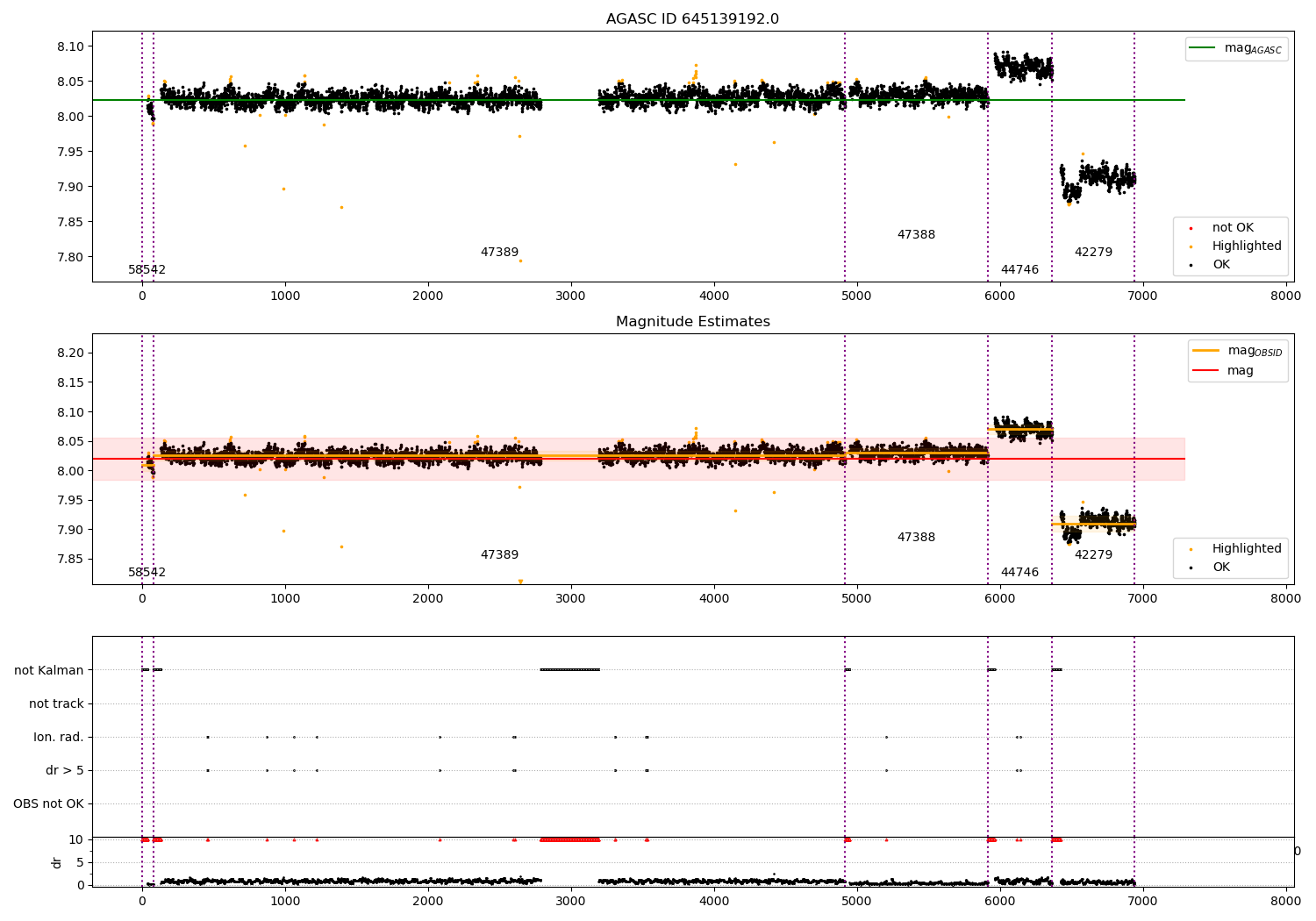The height and width of the screenshot is (921, 1316).
Task: Select the green mag AGASC legend entry
Action: pyautogui.click(x=1236, y=48)
